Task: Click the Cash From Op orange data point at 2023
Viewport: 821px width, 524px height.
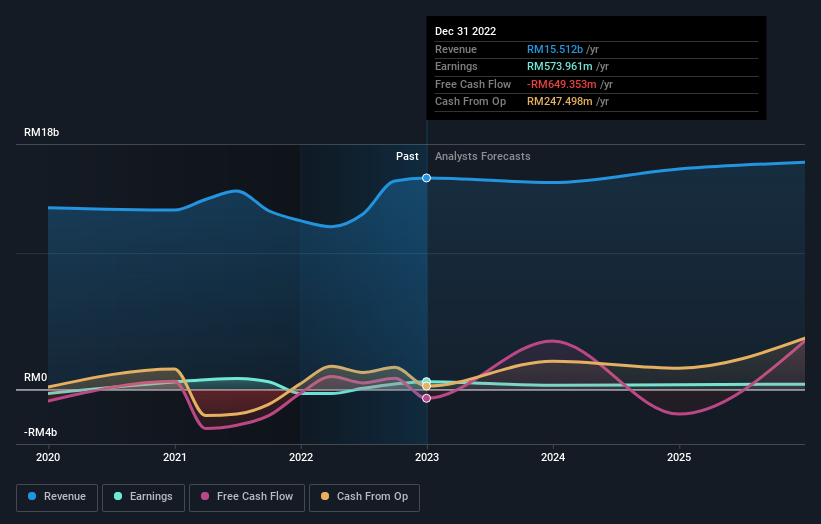Action: 427,386
